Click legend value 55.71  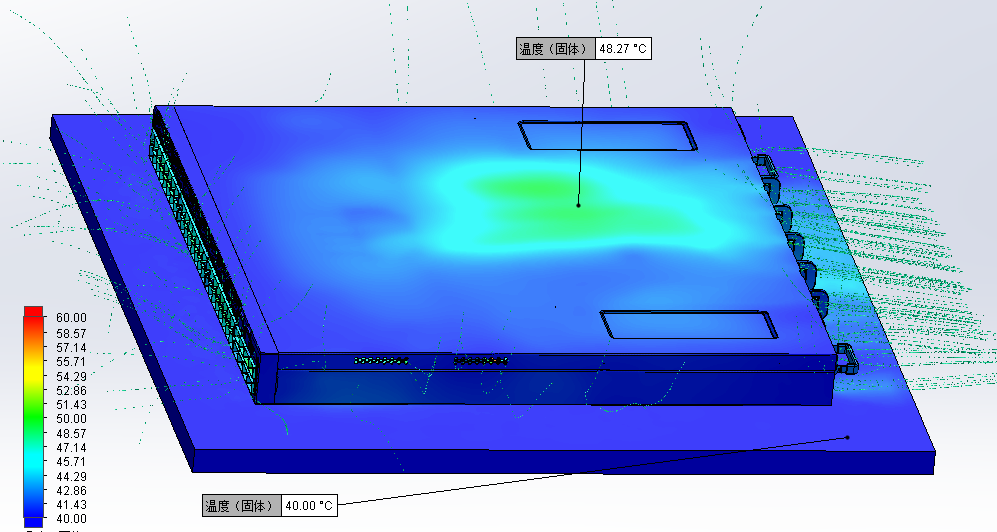tap(71, 362)
